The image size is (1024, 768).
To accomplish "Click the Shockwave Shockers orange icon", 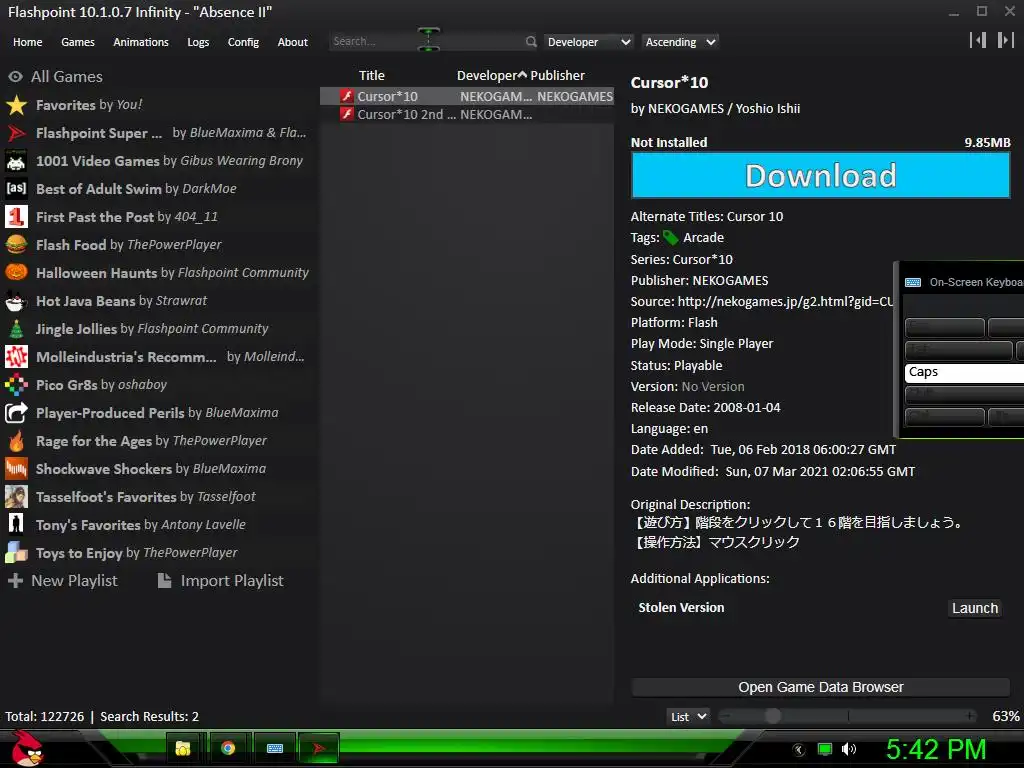I will pyautogui.click(x=16, y=469).
